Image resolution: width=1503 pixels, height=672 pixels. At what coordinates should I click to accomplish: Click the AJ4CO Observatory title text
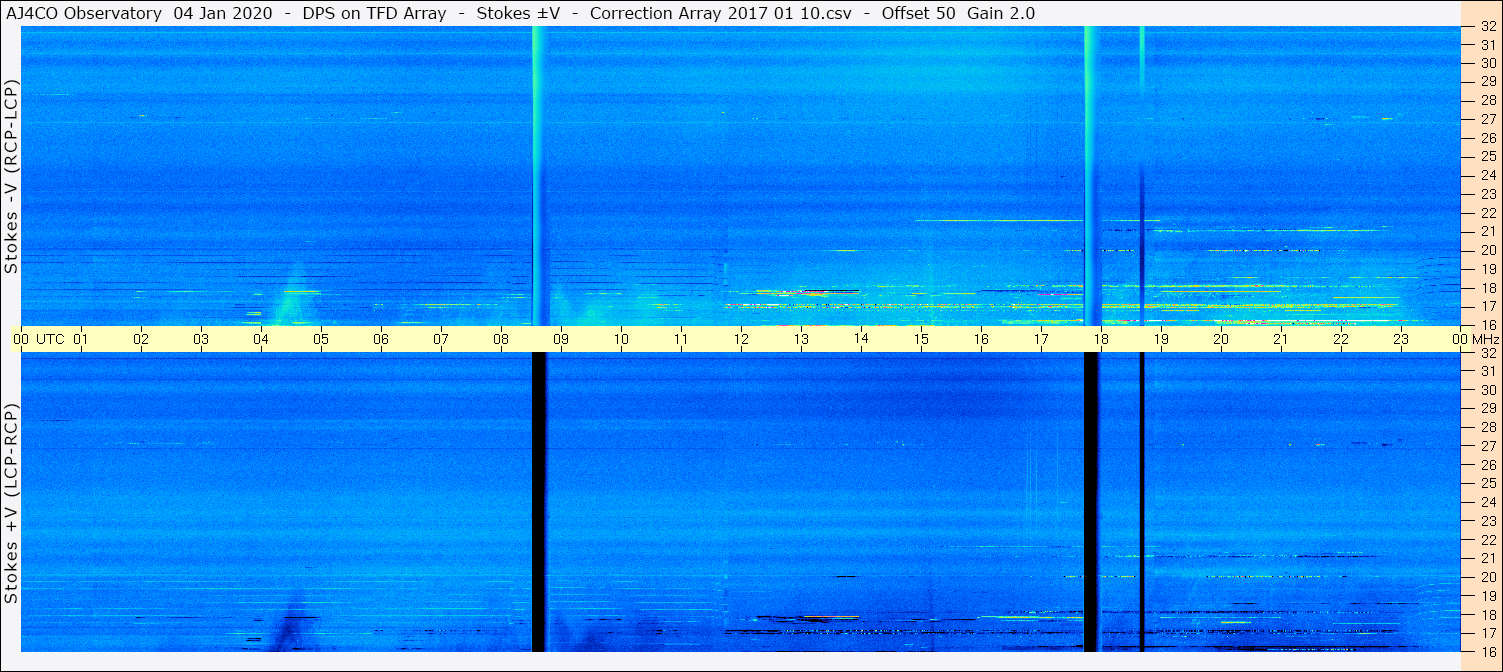tap(84, 13)
